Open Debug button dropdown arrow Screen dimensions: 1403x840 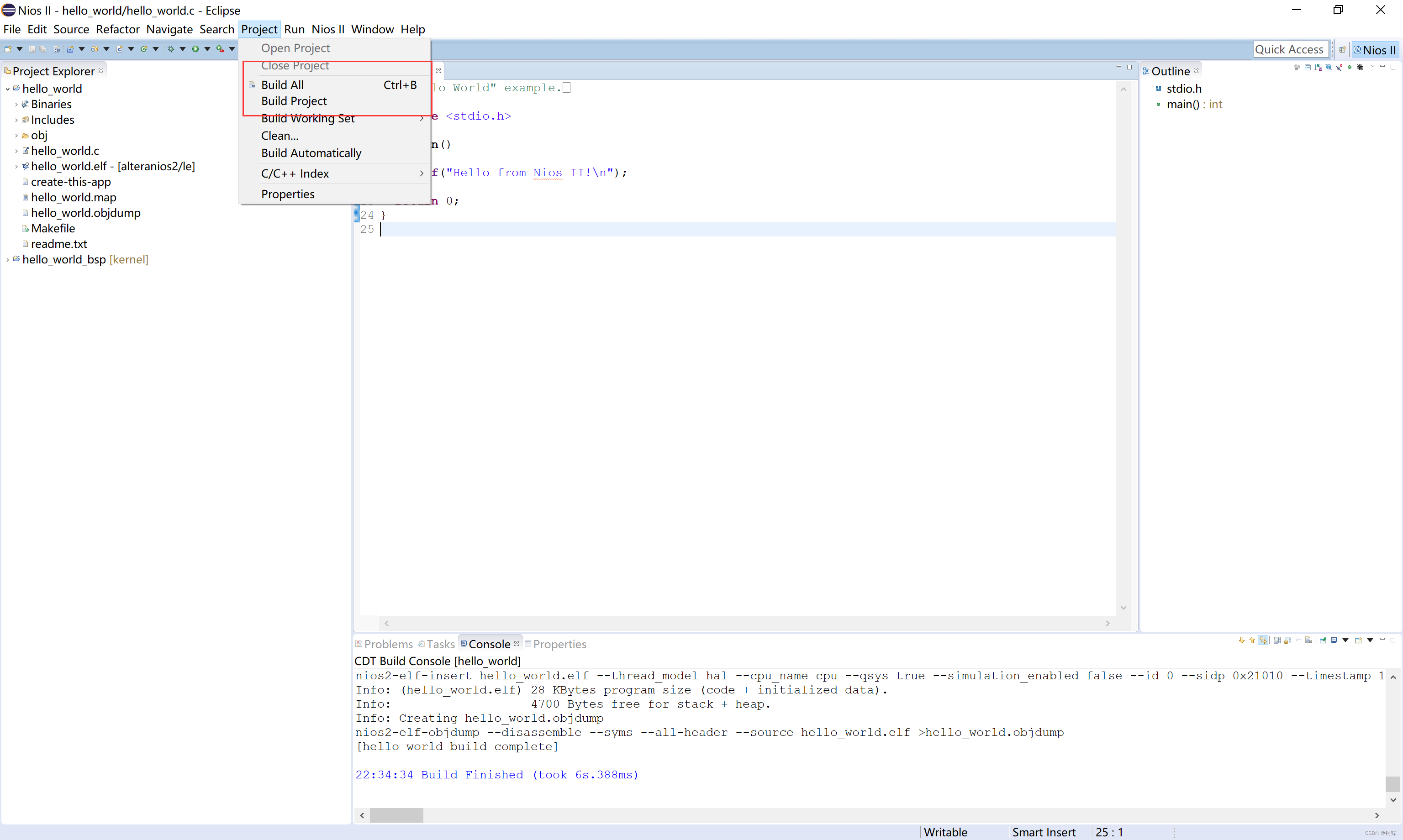(x=183, y=49)
